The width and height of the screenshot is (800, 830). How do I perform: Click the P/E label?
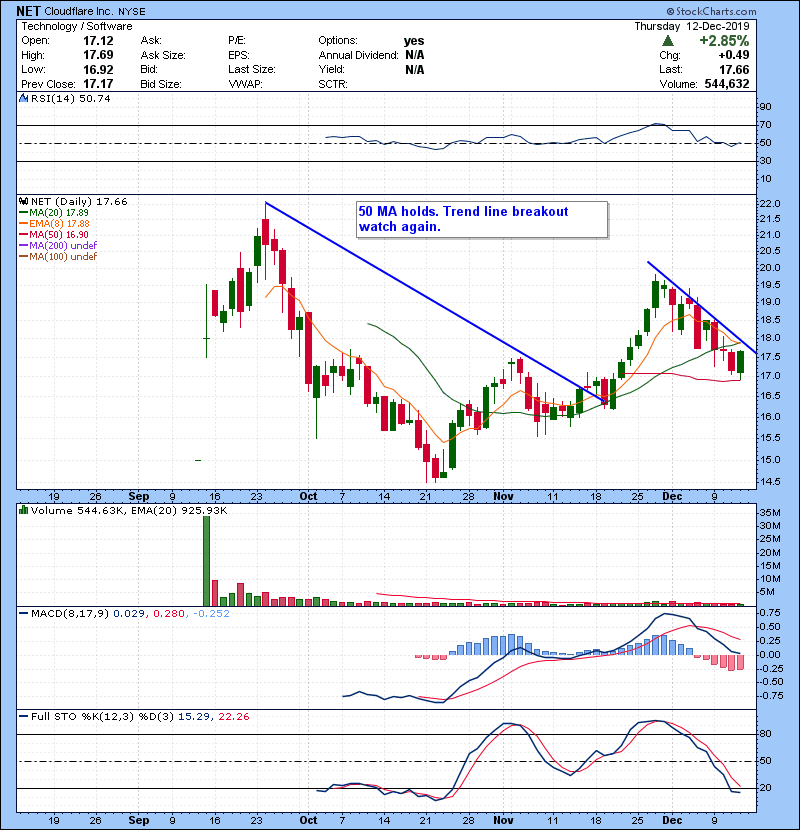[237, 40]
